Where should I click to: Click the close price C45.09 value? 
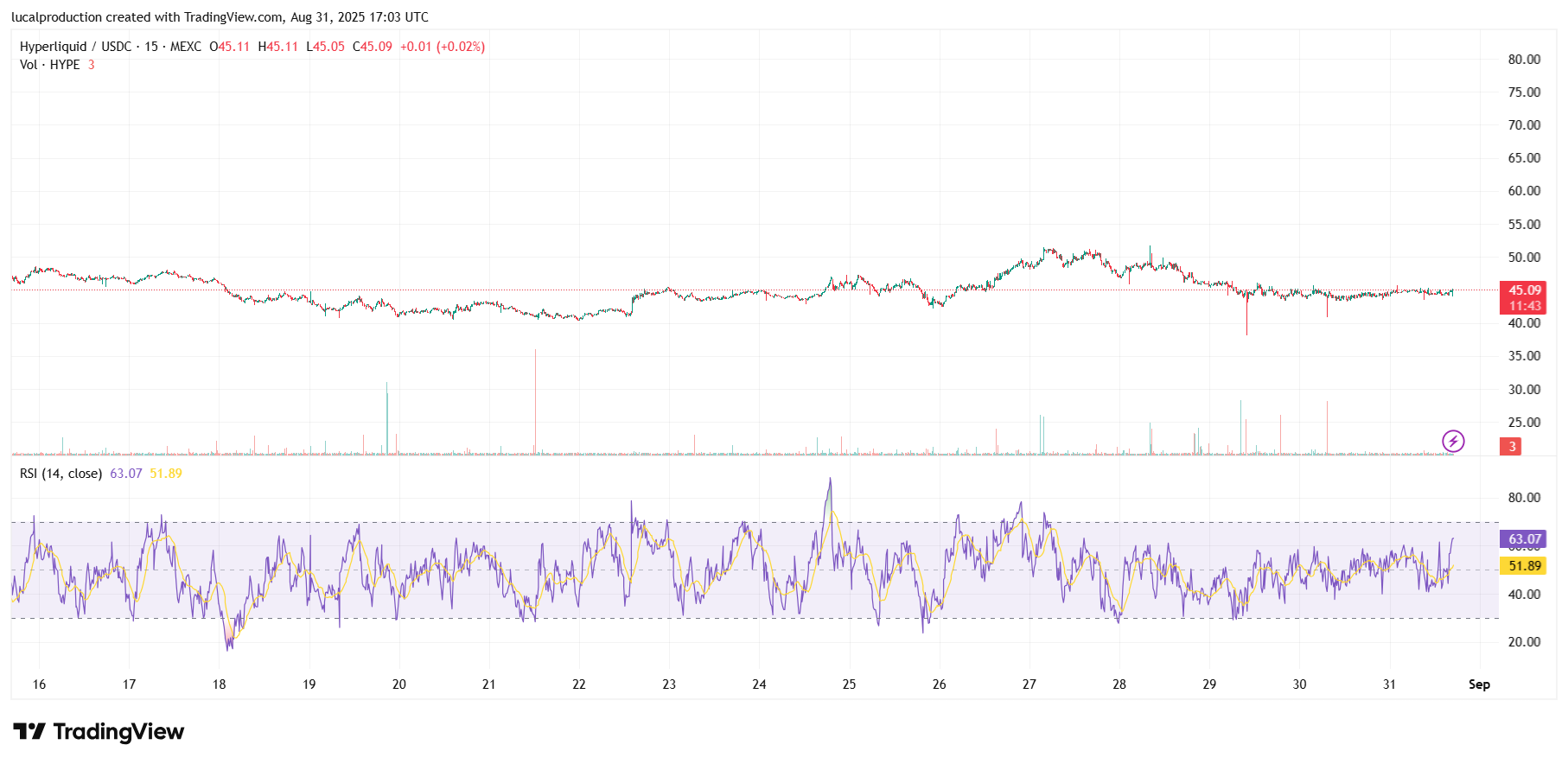(x=373, y=47)
